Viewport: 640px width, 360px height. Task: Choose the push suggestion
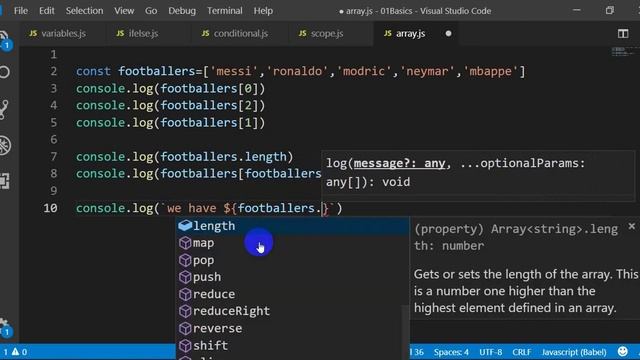click(x=293, y=277)
